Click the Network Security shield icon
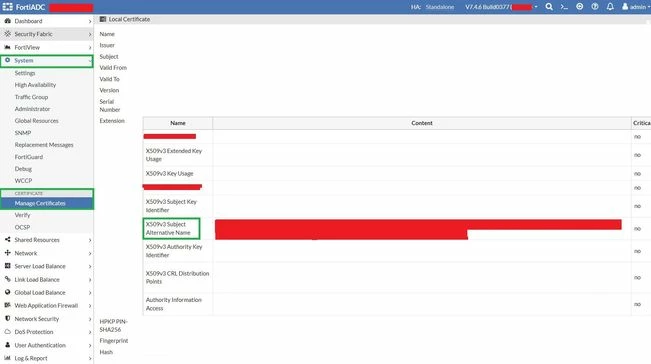 click(x=7, y=318)
